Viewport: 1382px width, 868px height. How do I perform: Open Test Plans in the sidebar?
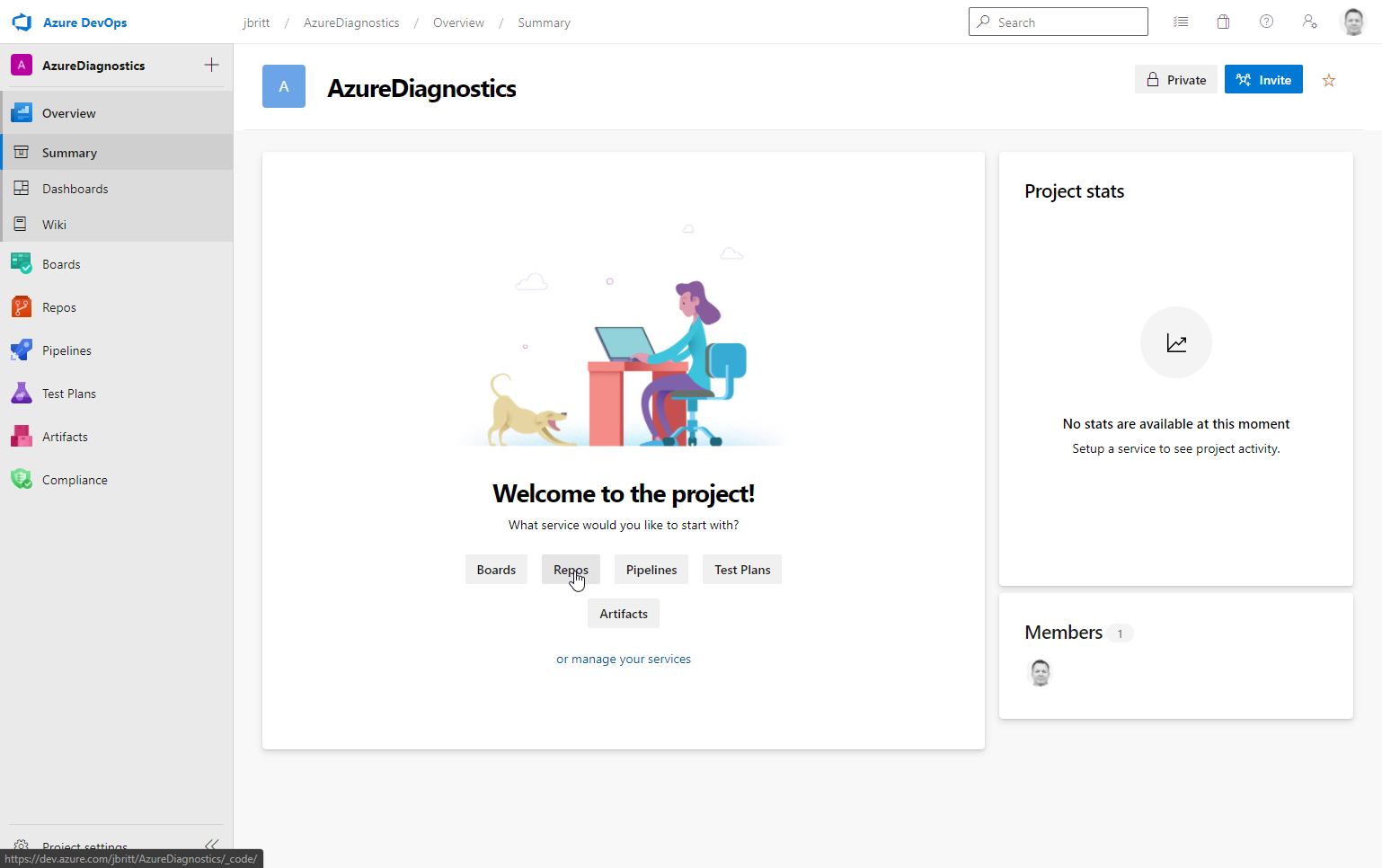[117, 394]
